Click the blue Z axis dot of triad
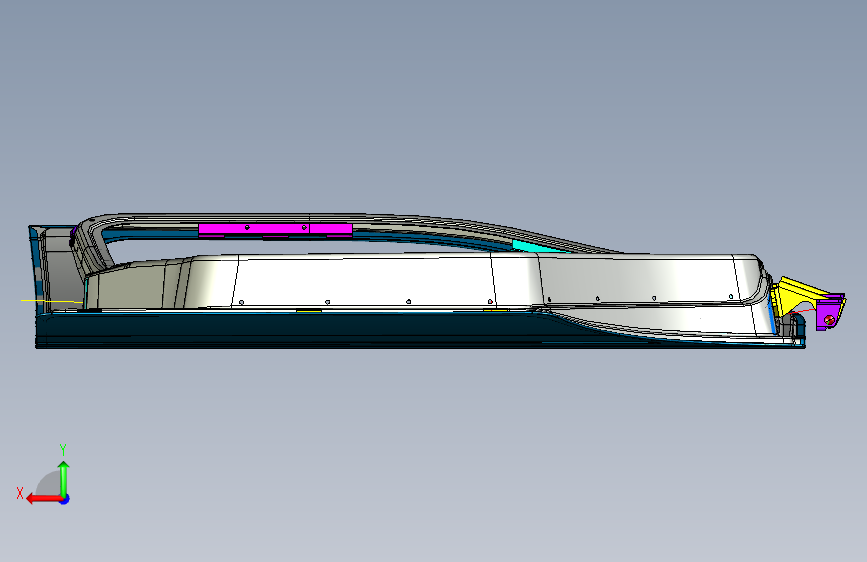The width and height of the screenshot is (867, 562). [x=65, y=499]
